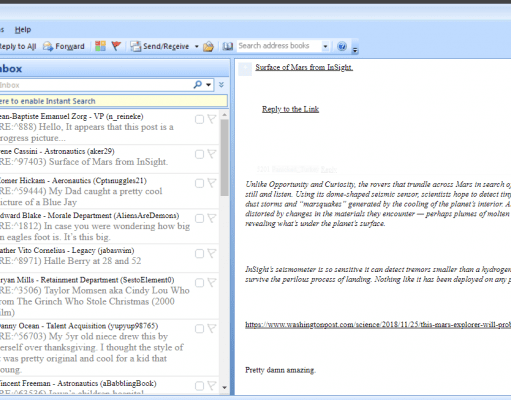The image size is (511, 400).
Task: Open the Categorize colored squares icon
Action: [100, 46]
